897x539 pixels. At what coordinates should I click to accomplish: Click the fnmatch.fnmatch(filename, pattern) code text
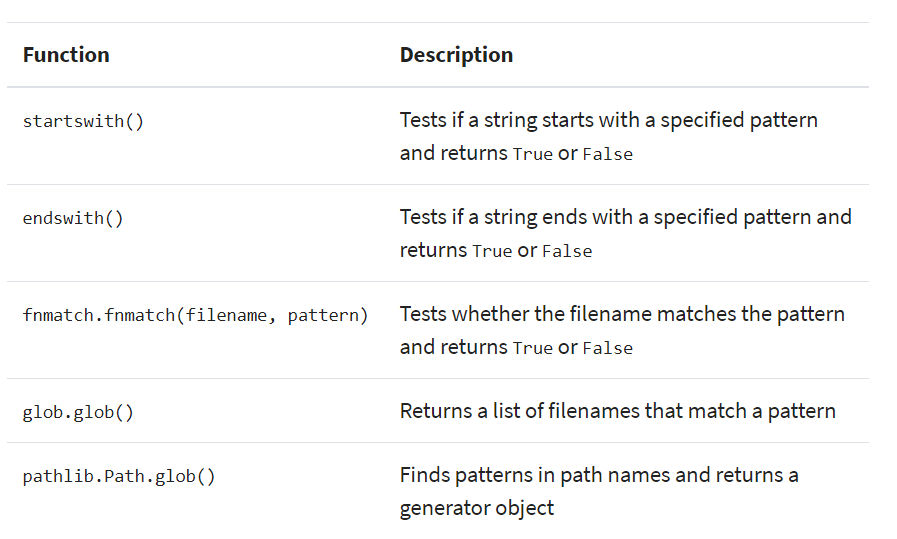[x=195, y=315]
